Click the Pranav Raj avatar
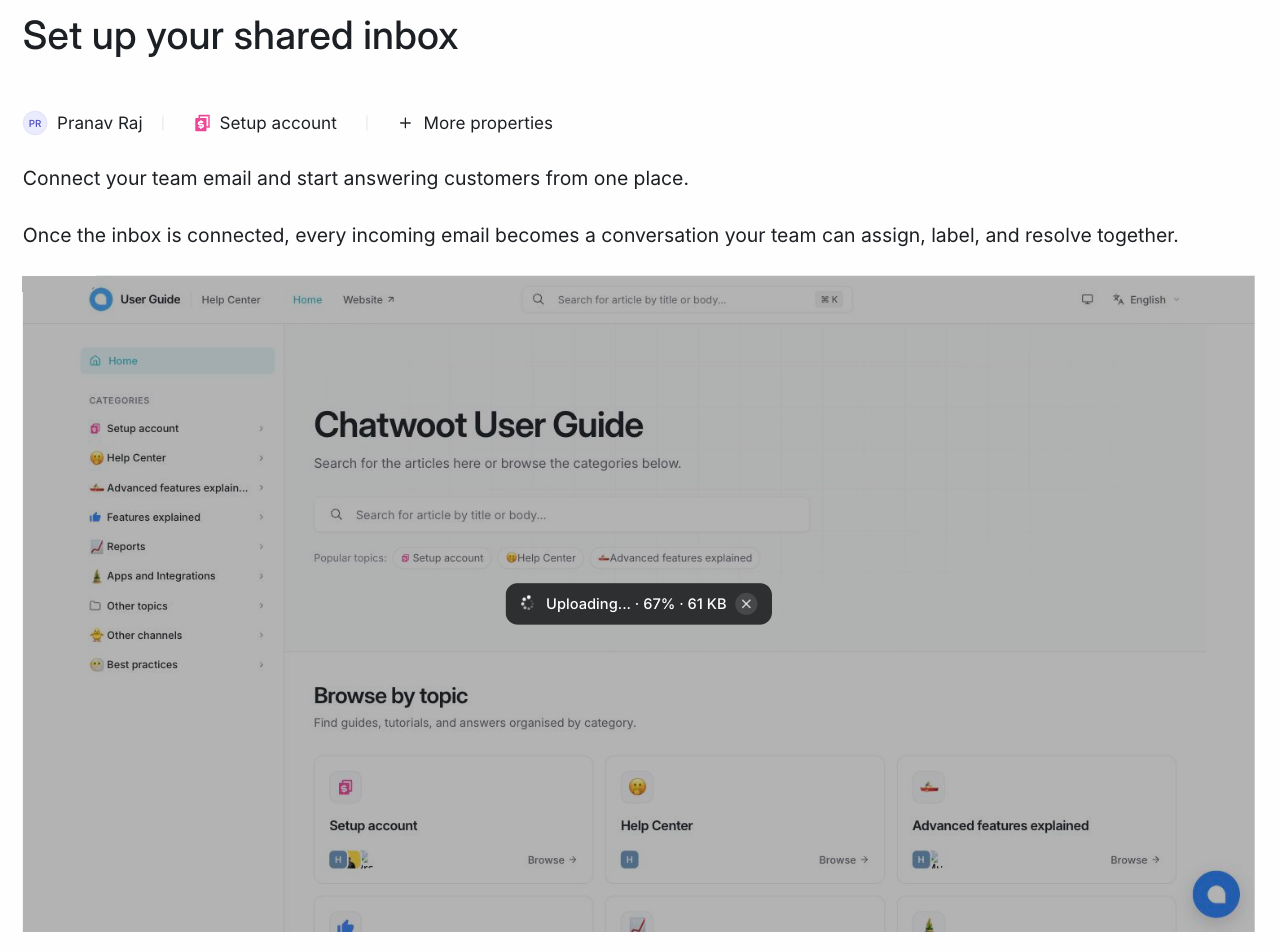Image resolution: width=1280 pixels, height=952 pixels. [x=35, y=123]
